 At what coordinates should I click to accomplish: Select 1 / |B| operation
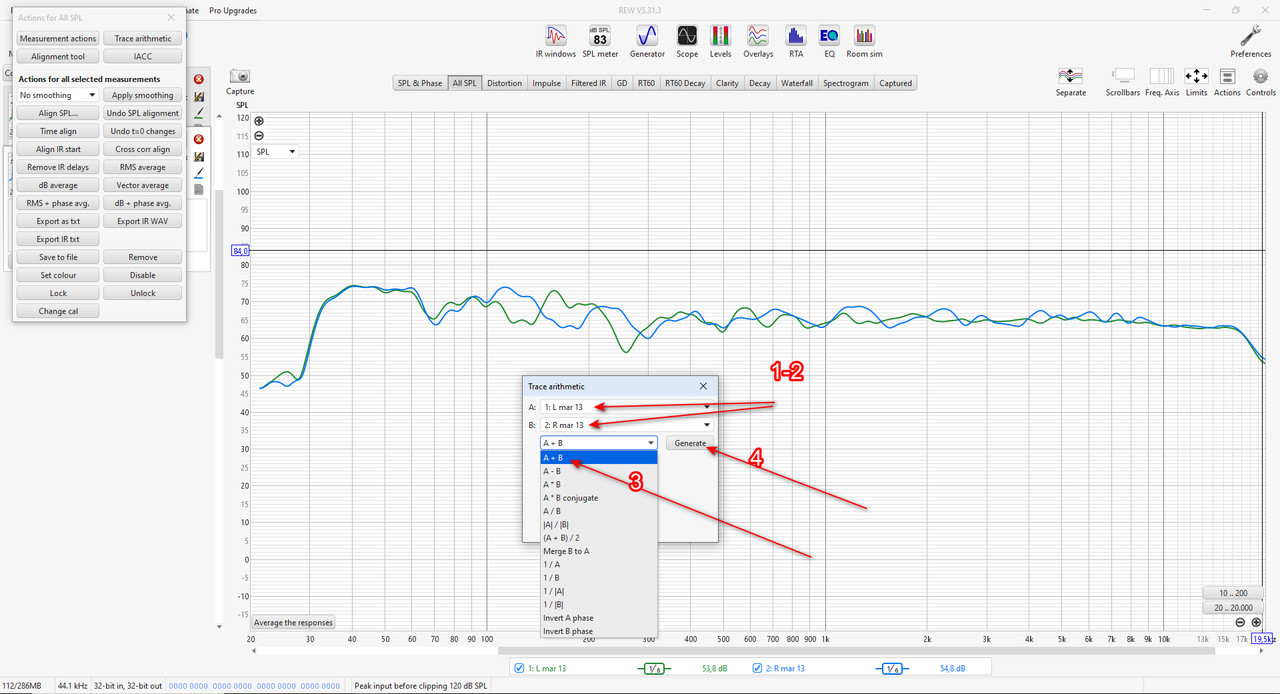click(x=598, y=604)
